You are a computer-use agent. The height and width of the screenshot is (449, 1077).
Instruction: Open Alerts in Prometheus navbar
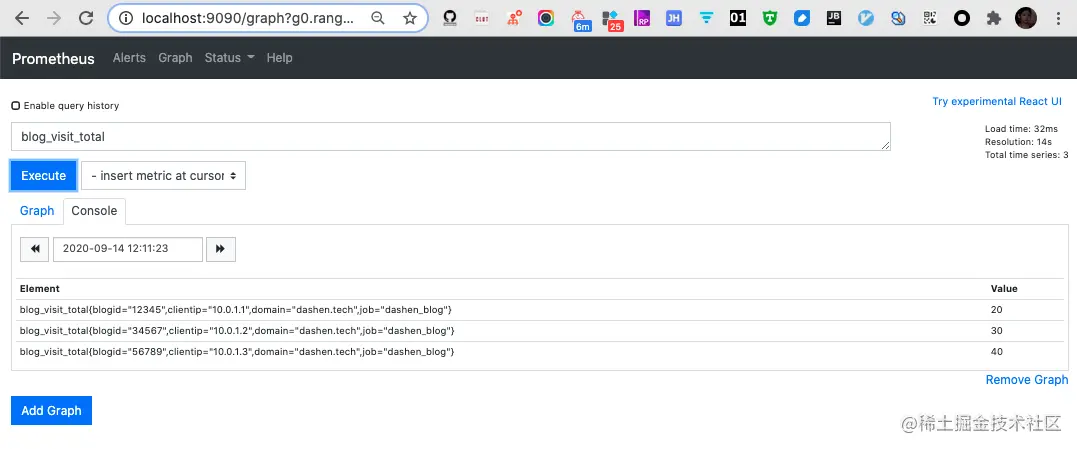click(x=129, y=58)
